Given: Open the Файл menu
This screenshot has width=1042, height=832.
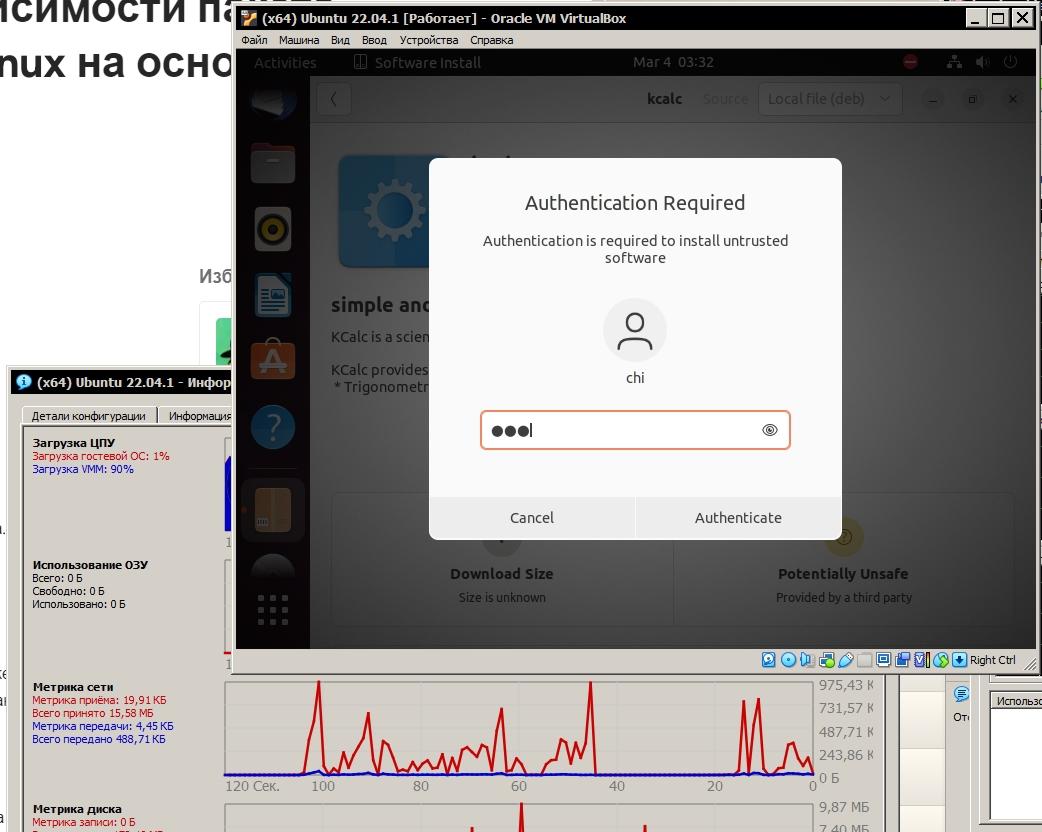Looking at the screenshot, I should pyautogui.click(x=254, y=40).
